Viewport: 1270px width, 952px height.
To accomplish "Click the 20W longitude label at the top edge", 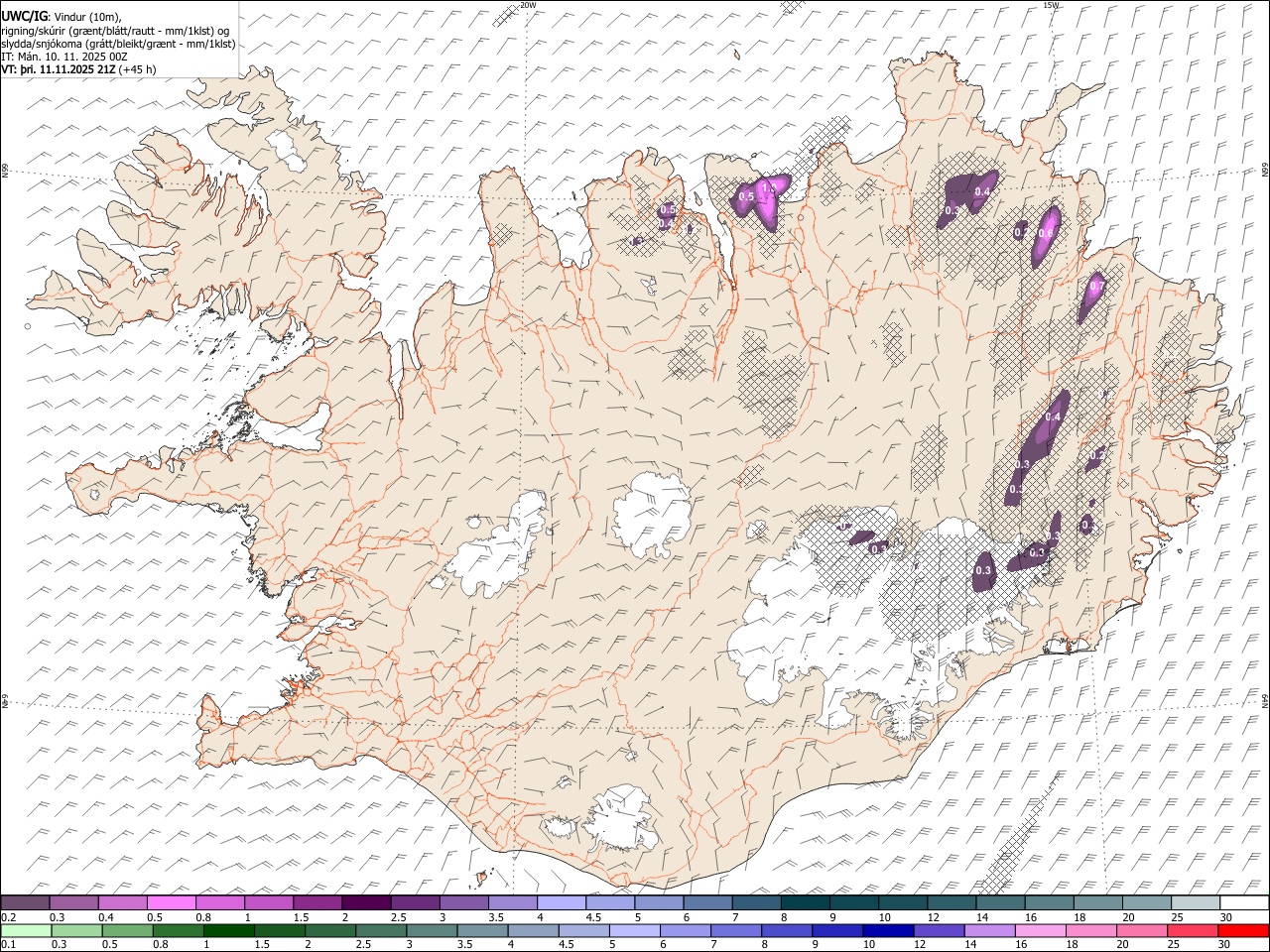I will pos(528,5).
